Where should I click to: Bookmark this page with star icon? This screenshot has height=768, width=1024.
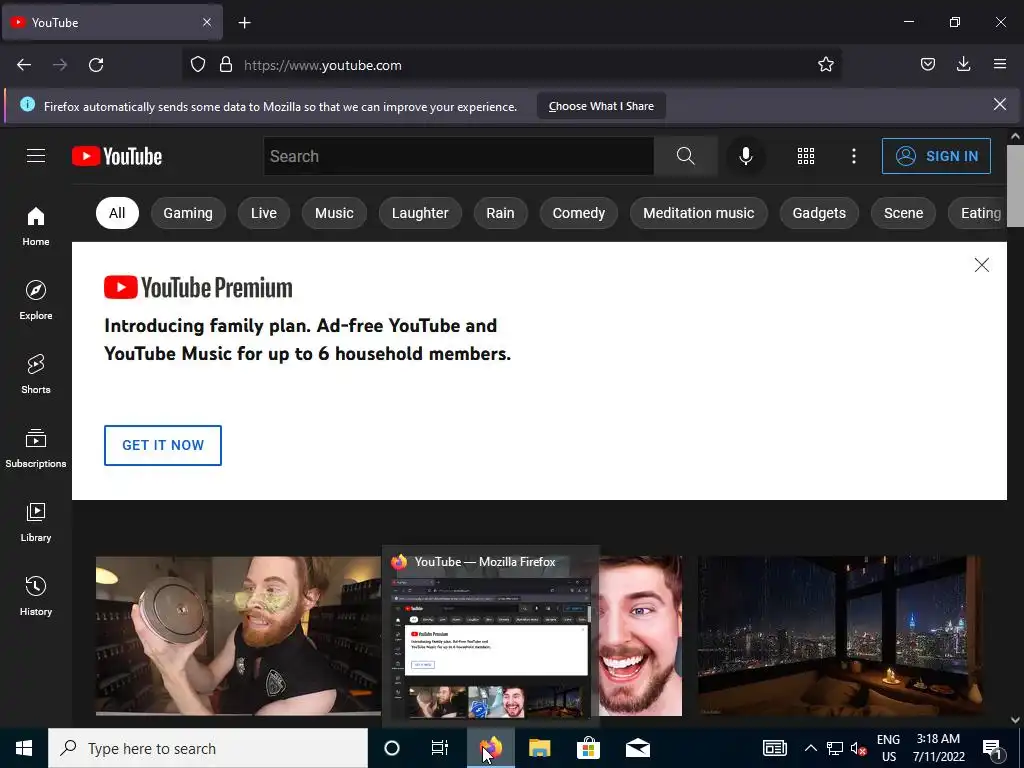coord(825,65)
